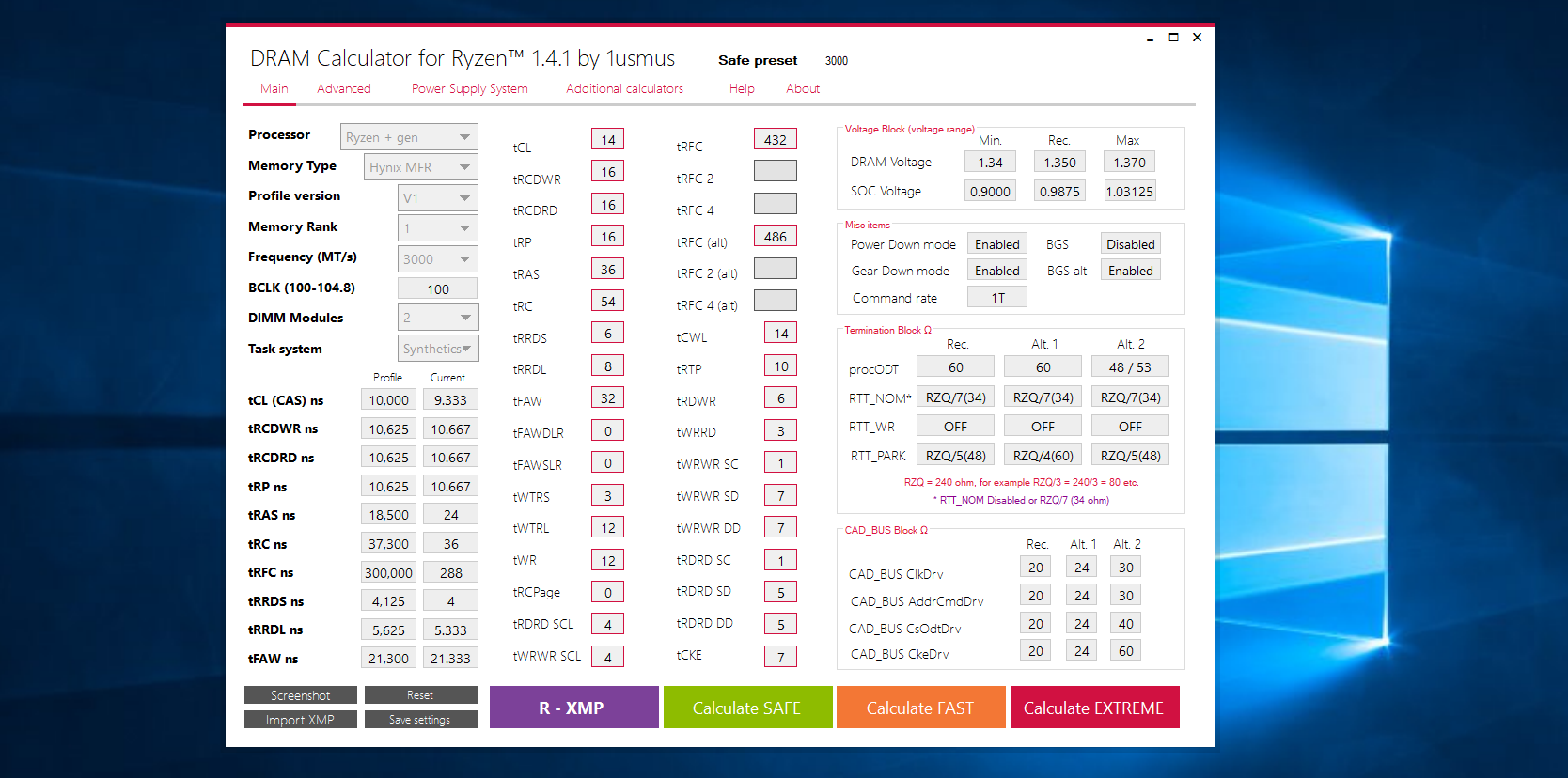Screen dimensions: 1568x778
Task: Open the Memory Type dropdown
Action: pos(420,167)
